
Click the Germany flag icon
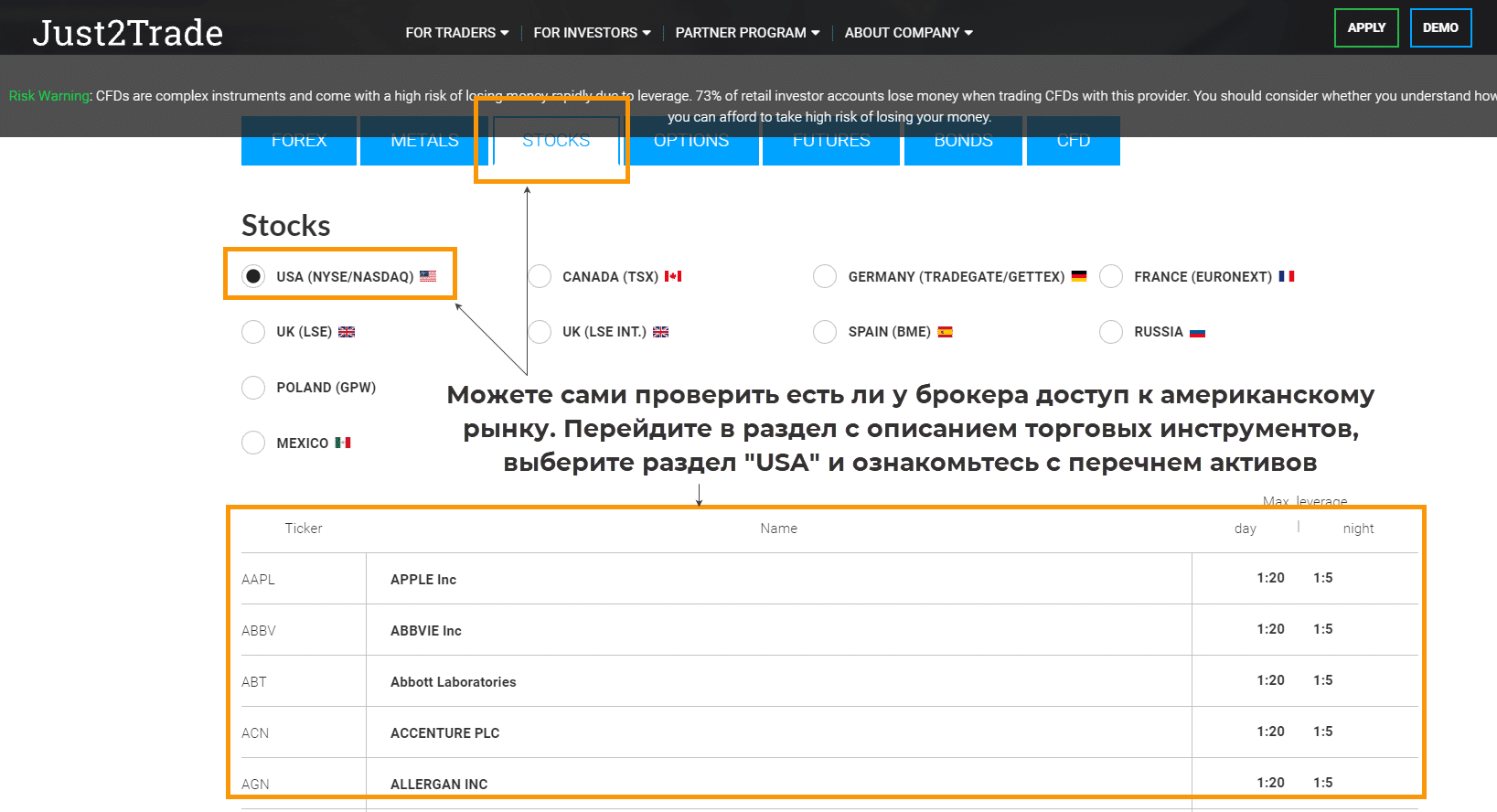click(x=1079, y=276)
